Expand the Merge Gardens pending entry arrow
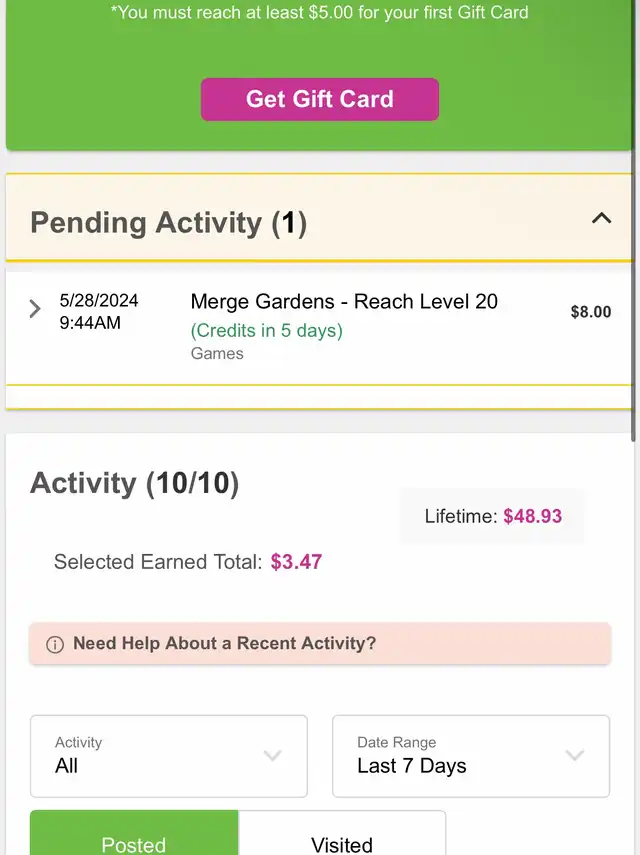The width and height of the screenshot is (640, 855). [35, 309]
